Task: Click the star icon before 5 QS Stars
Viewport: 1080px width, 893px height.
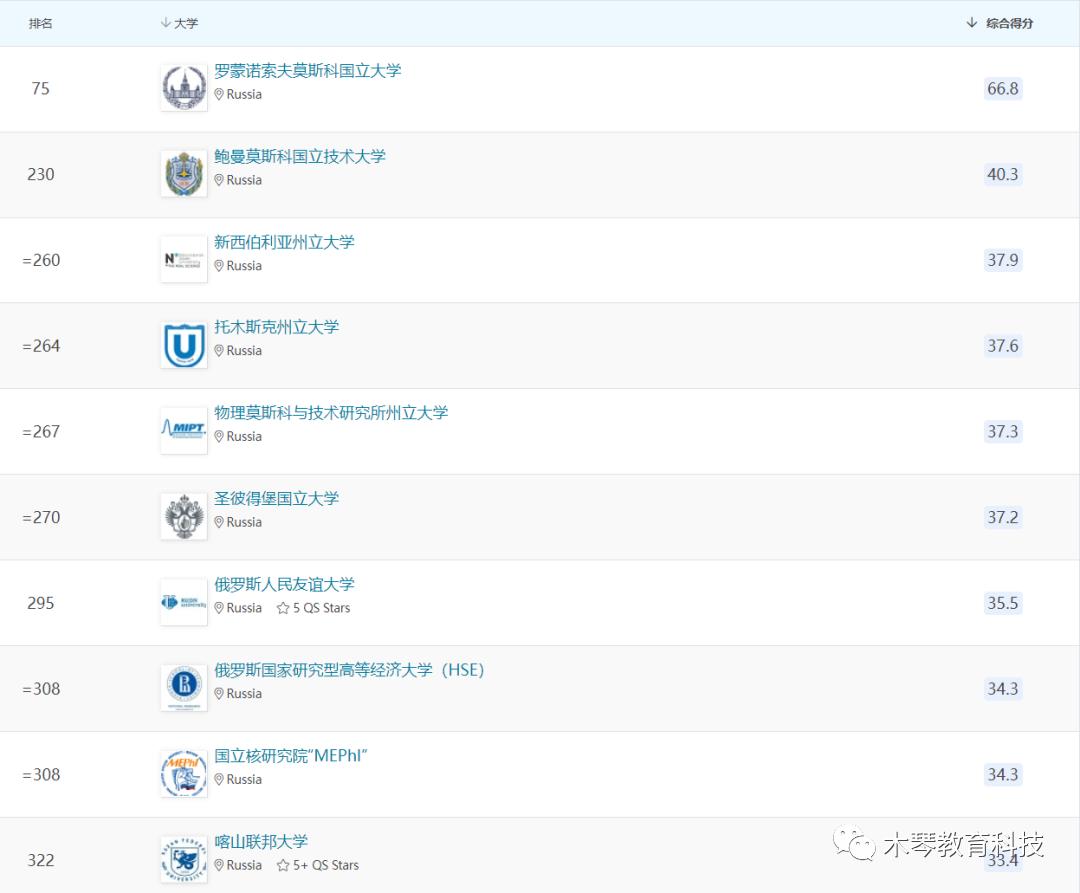Action: click(x=283, y=607)
